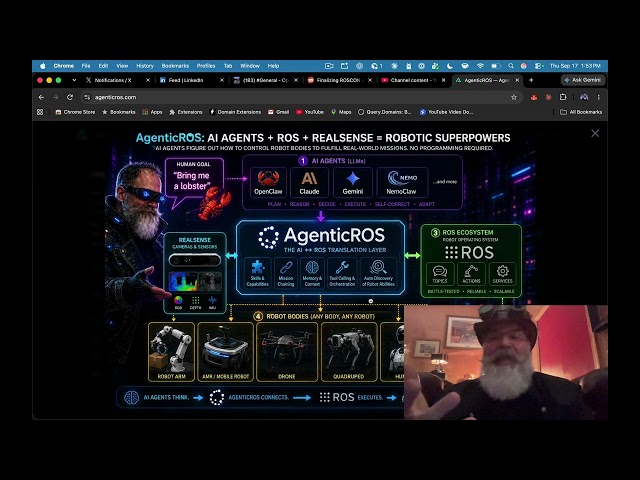Viewport: 640px width, 480px height.
Task: Open the Extensions puzzle toolbar icon
Action: pyautogui.click(x=563, y=97)
